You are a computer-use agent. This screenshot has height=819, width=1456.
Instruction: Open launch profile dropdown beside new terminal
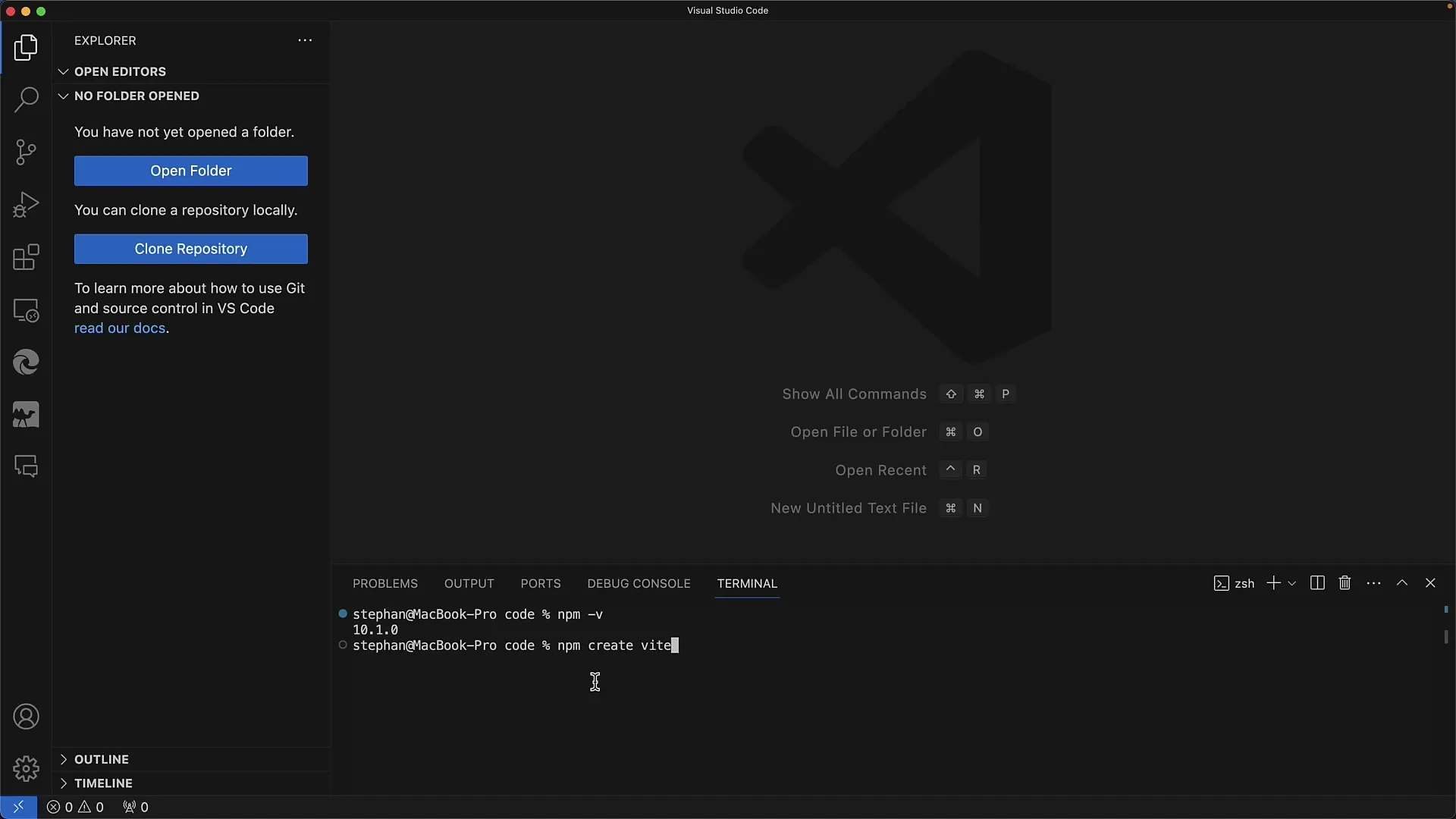[1291, 583]
